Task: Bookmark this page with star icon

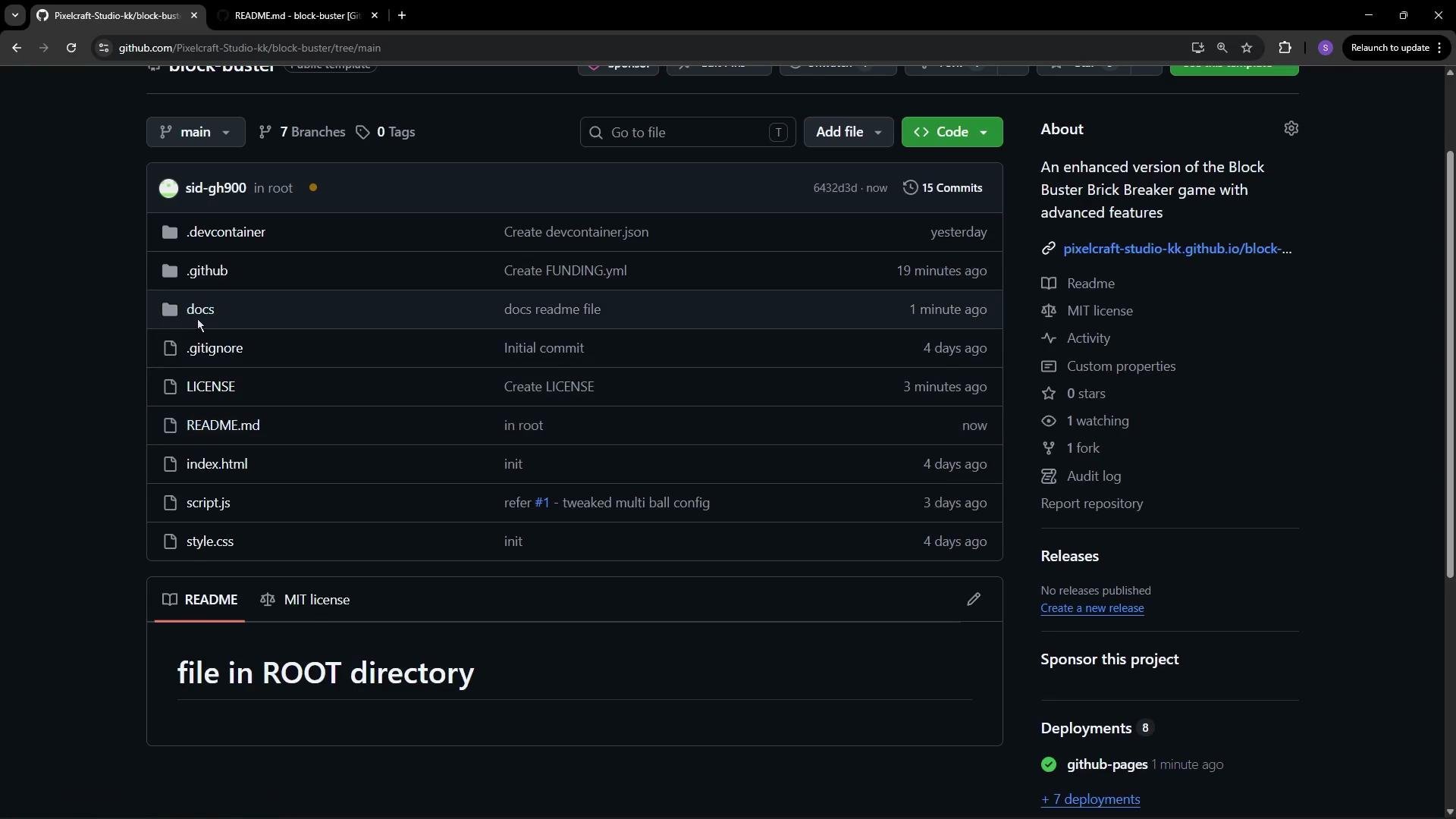Action: pos(1247,48)
